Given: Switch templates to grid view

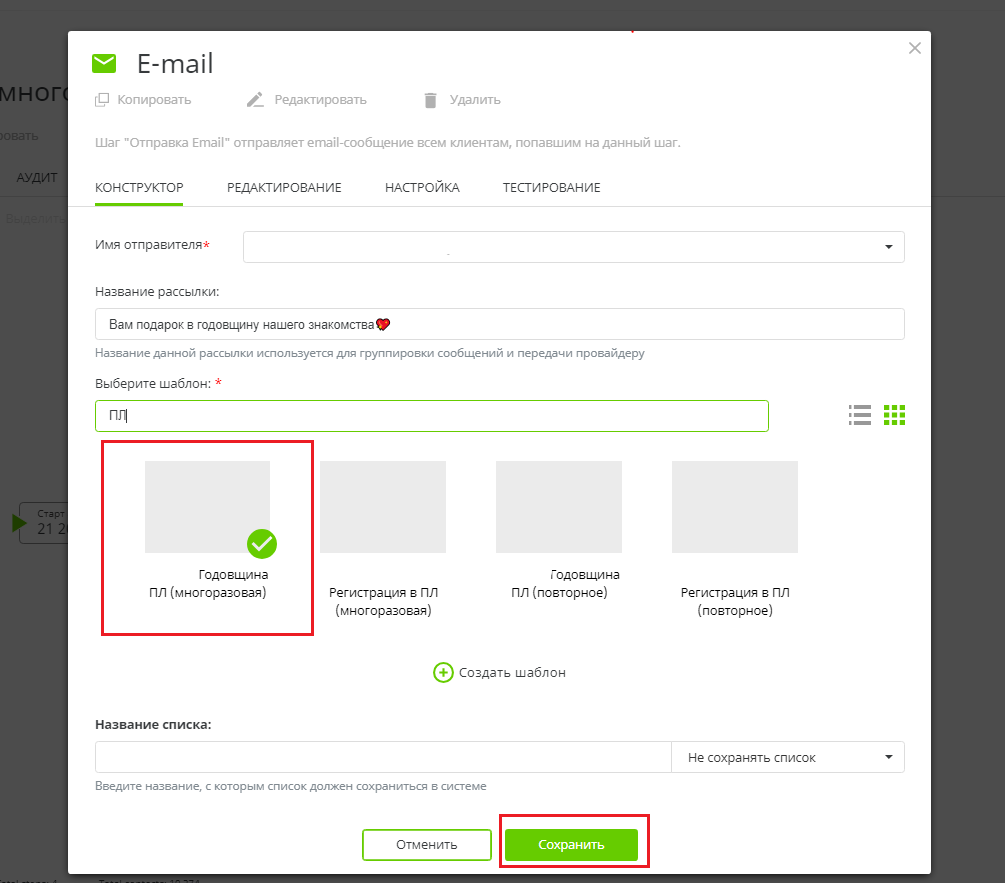Looking at the screenshot, I should (894, 415).
